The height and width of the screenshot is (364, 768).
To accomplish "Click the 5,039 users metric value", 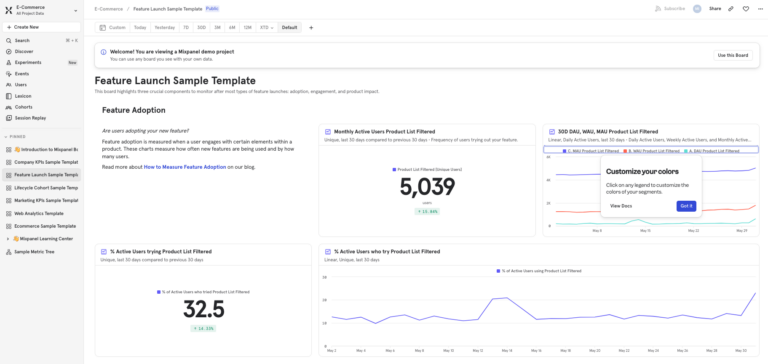I will click(427, 187).
